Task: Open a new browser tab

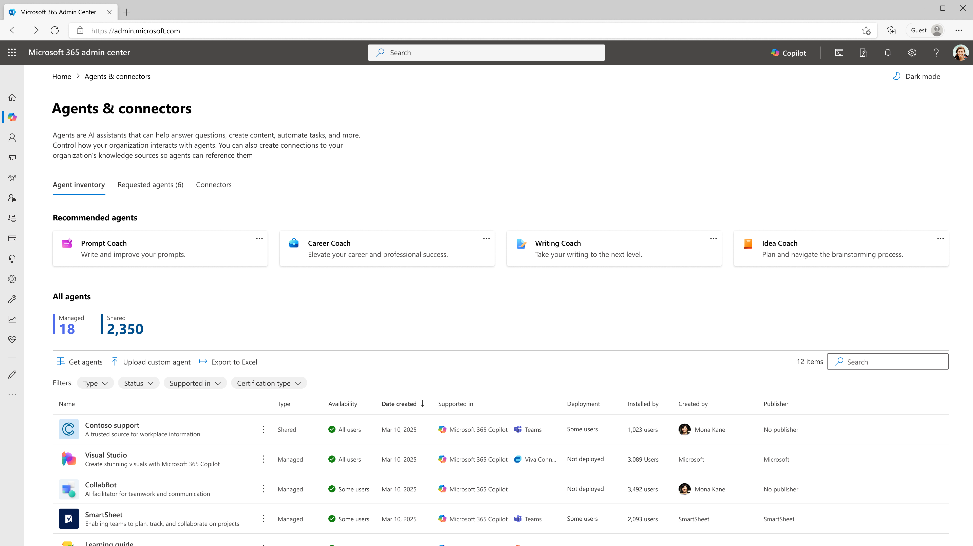Action: pos(126,12)
